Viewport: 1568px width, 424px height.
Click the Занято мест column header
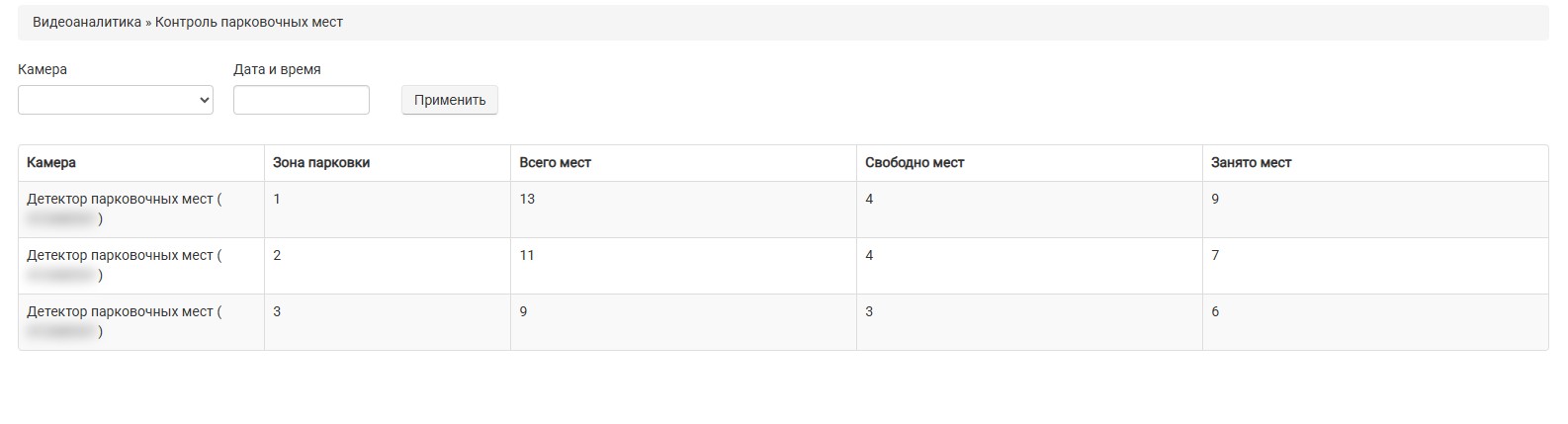coord(1252,163)
